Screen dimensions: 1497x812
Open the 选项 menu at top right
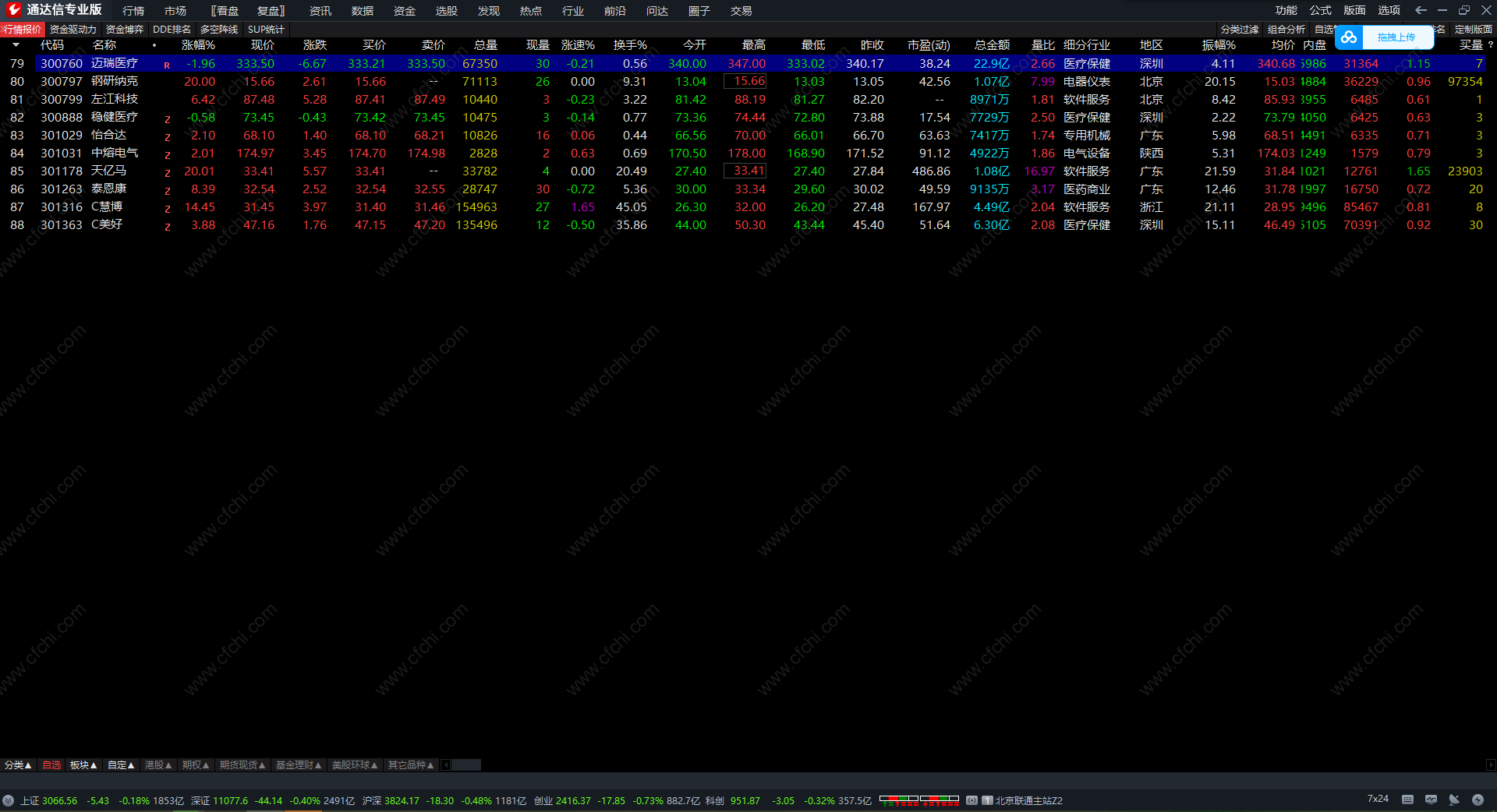tap(1389, 10)
